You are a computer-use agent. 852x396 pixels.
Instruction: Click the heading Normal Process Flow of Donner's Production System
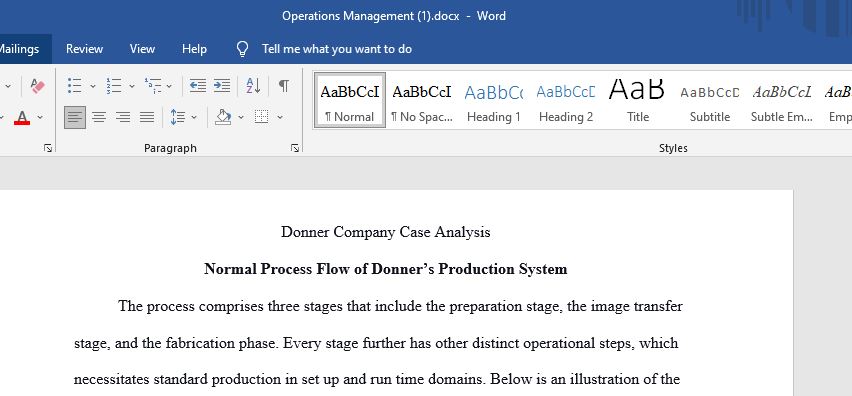(386, 269)
